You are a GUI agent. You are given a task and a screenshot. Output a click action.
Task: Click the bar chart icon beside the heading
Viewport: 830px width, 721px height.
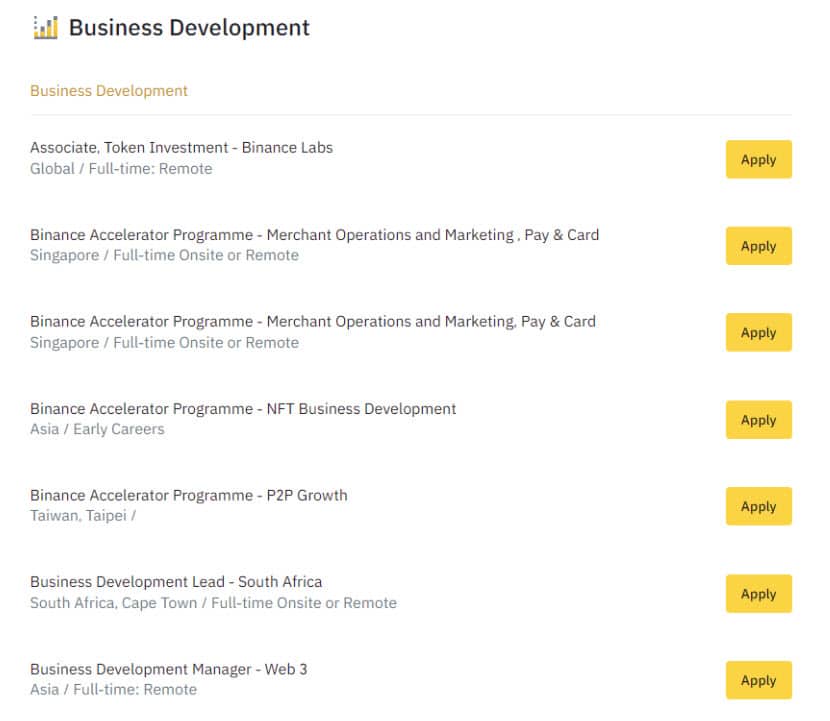click(x=45, y=28)
